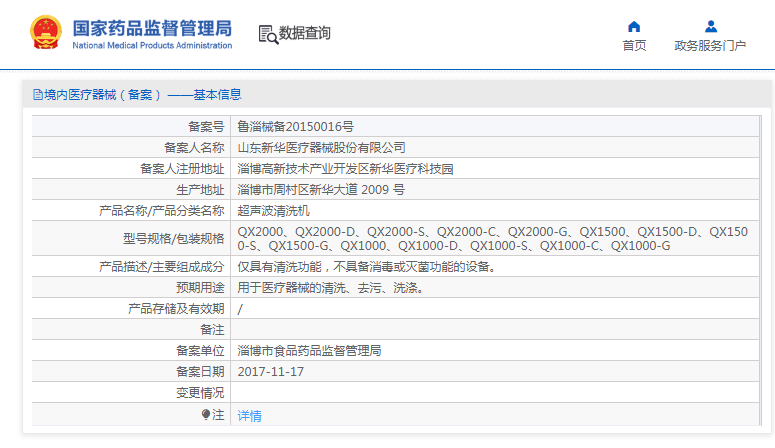Click the lightbulb 注 icon
This screenshot has width=775, height=448.
click(x=206, y=414)
